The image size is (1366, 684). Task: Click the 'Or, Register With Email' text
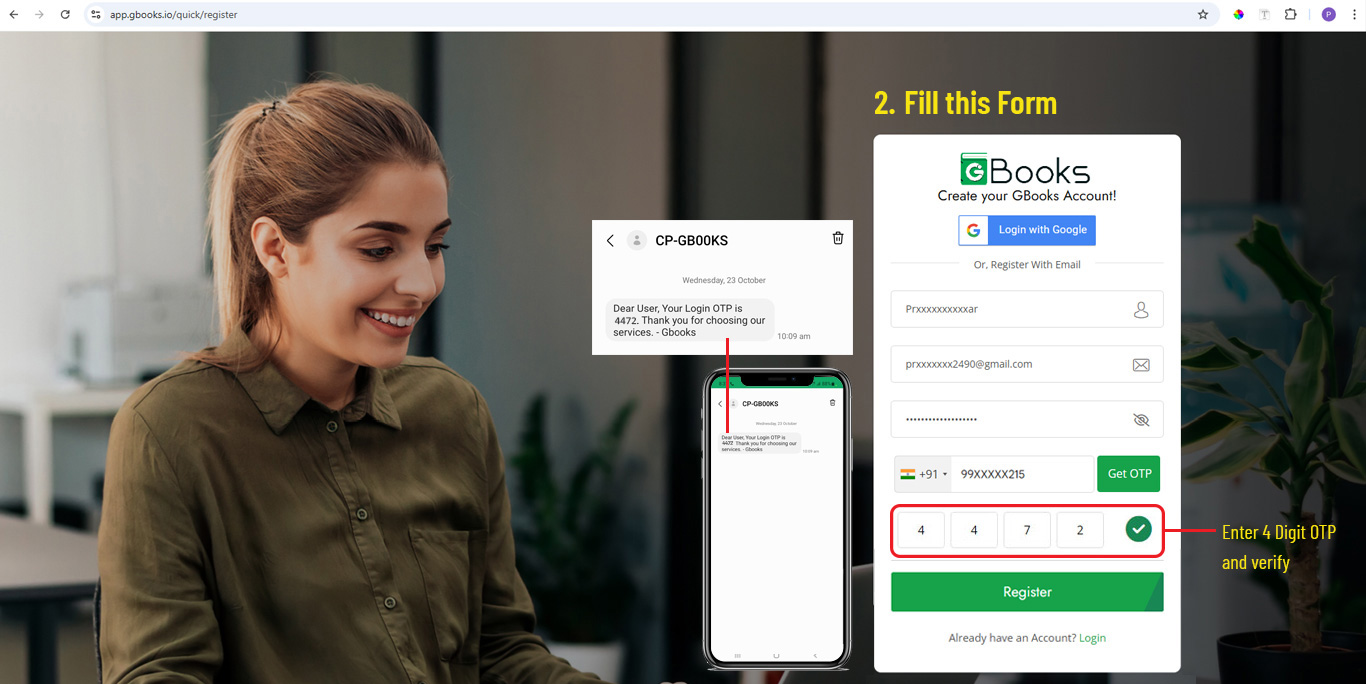tap(1027, 265)
